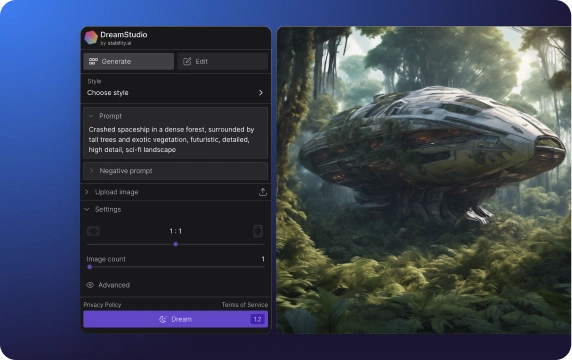
Task: Switch to the Edit tab
Action: tap(223, 61)
